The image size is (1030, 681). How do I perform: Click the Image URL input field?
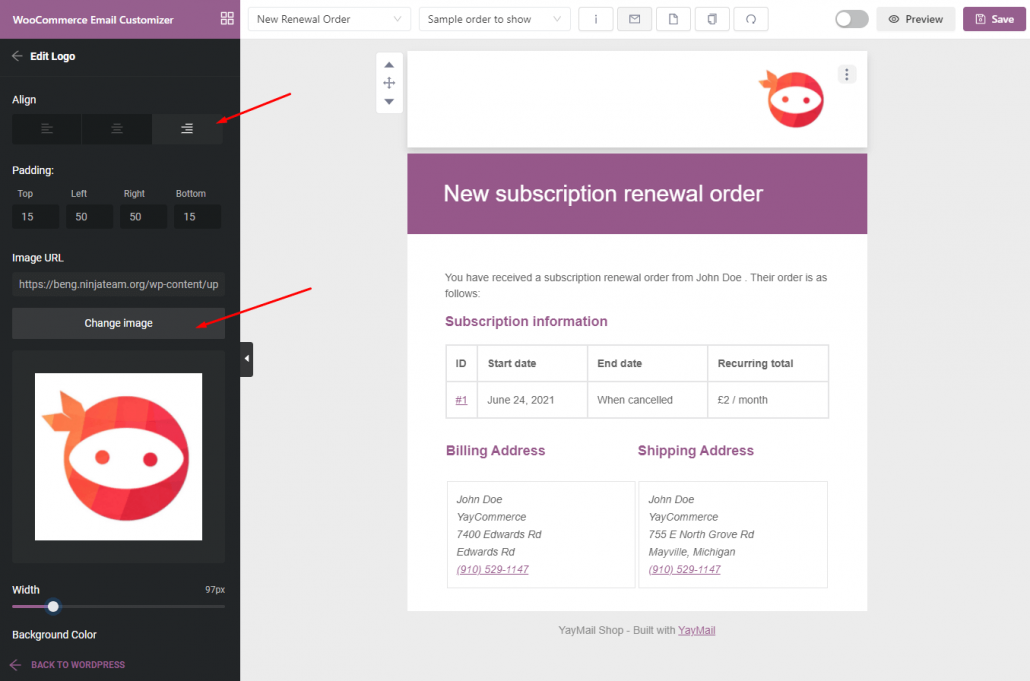pos(118,284)
